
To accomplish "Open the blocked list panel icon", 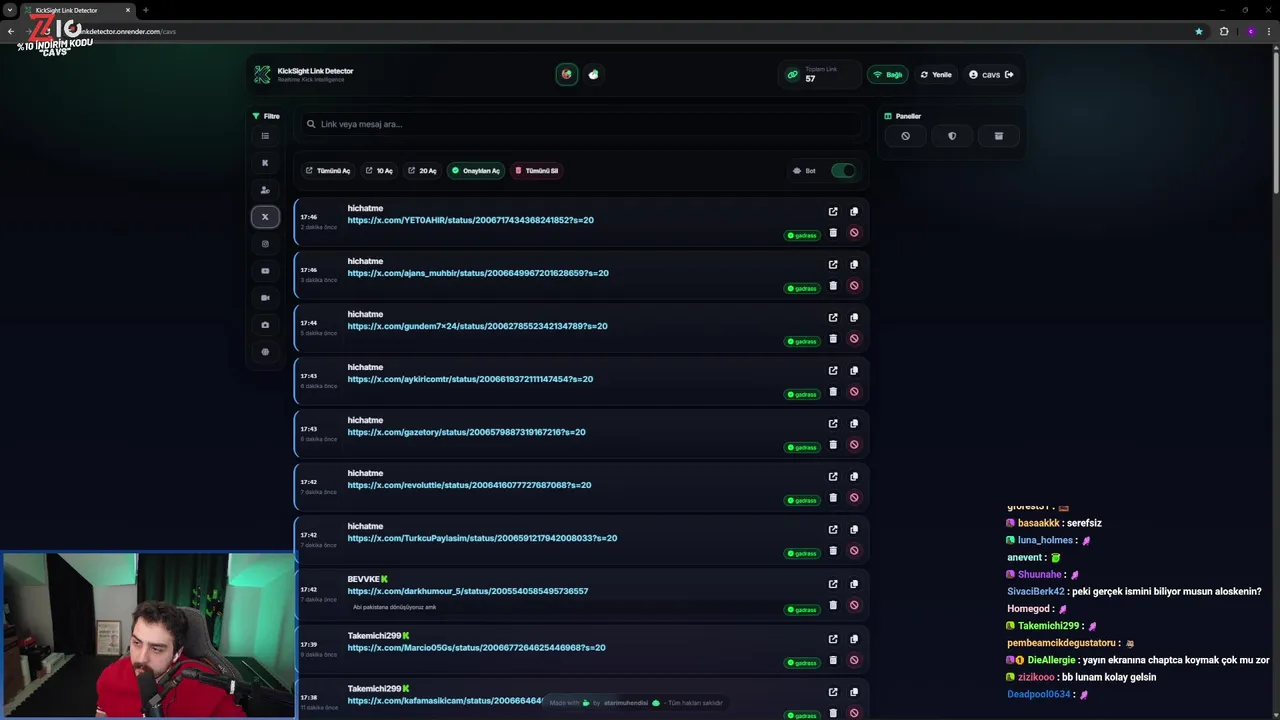I will pos(905,136).
